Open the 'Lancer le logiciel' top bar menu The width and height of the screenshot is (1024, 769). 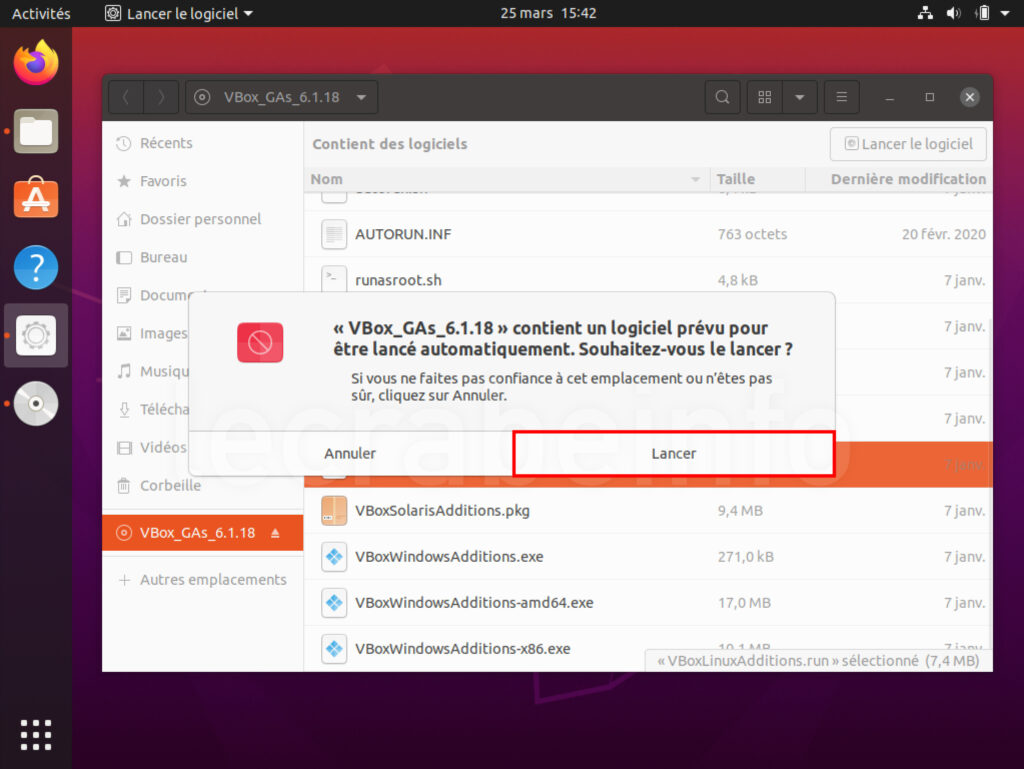tap(179, 13)
